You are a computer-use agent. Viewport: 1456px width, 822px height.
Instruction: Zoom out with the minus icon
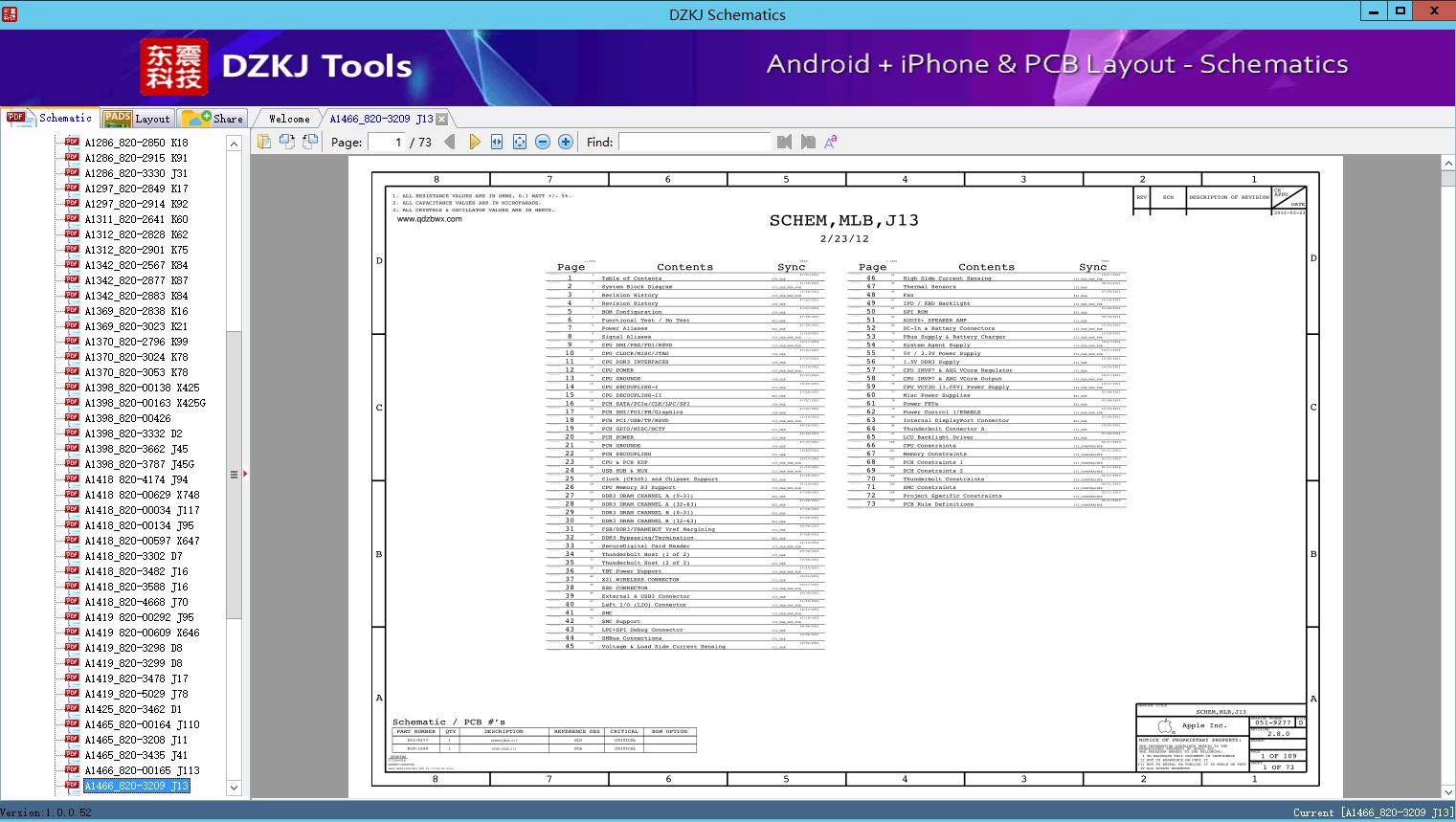point(543,142)
